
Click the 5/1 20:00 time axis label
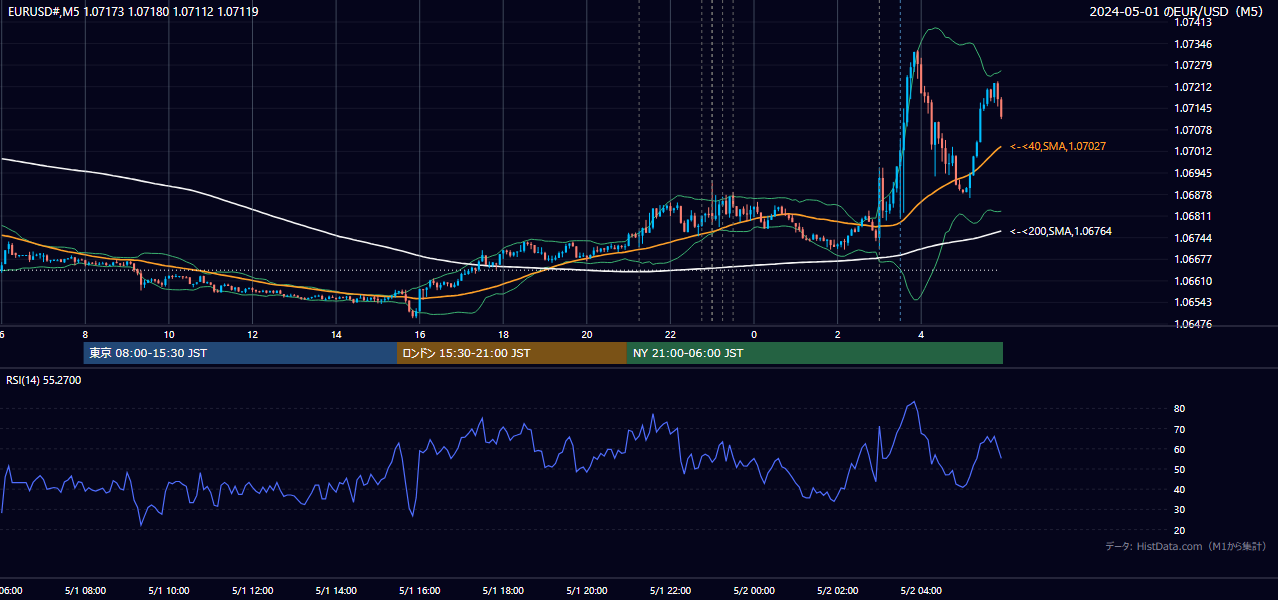tap(587, 590)
